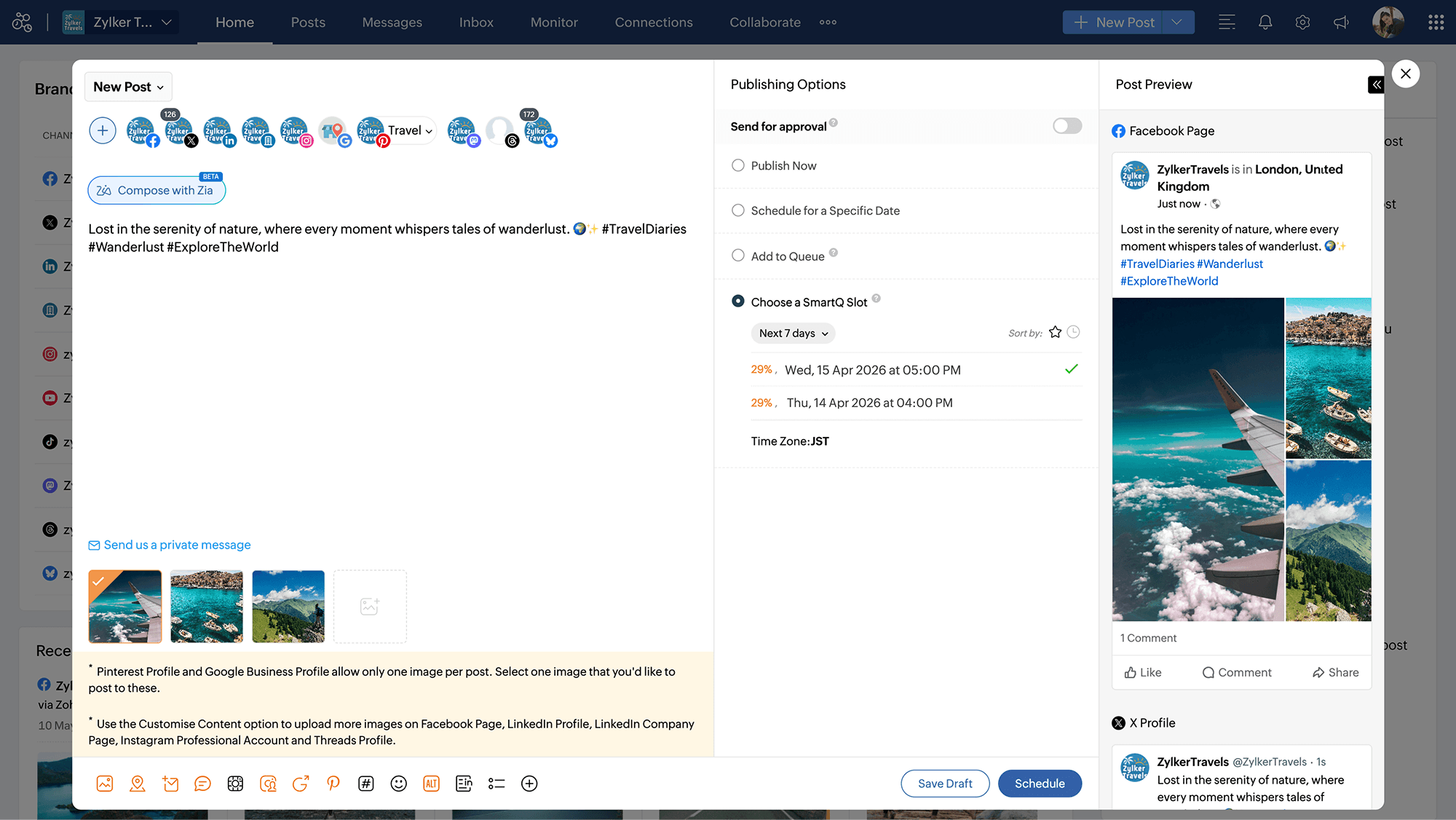The height and width of the screenshot is (820, 1456).
Task: Open the hashtag icon in toolbar
Action: [366, 784]
